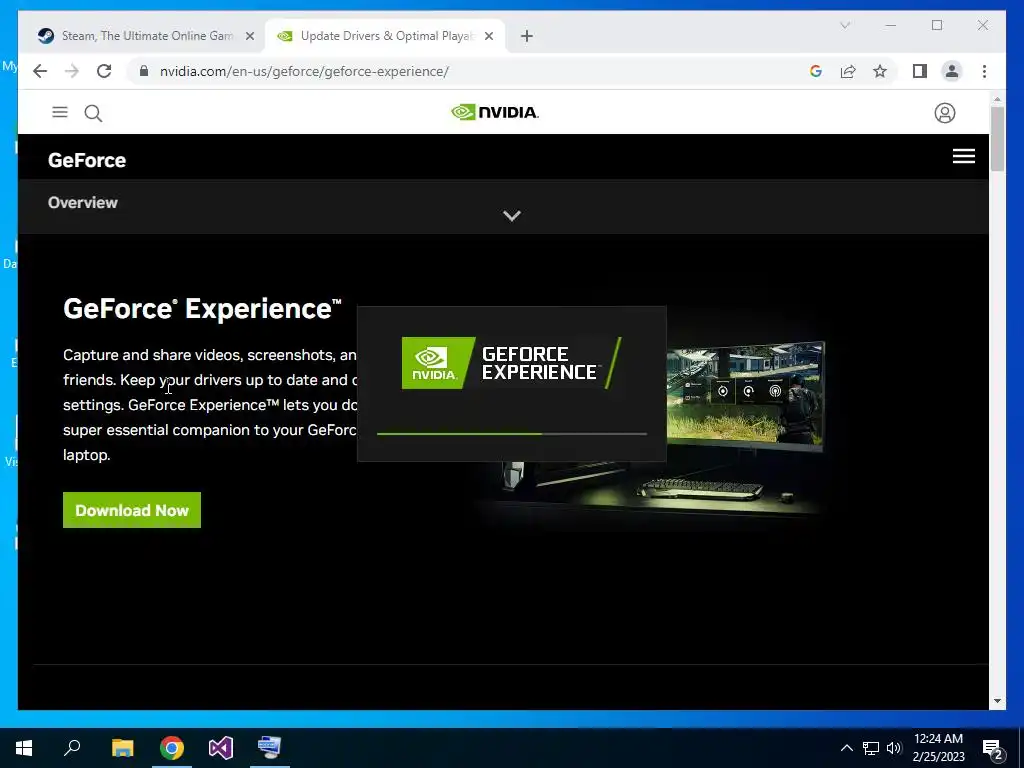1024x768 pixels.
Task: Close the Steam tab
Action: (x=249, y=36)
